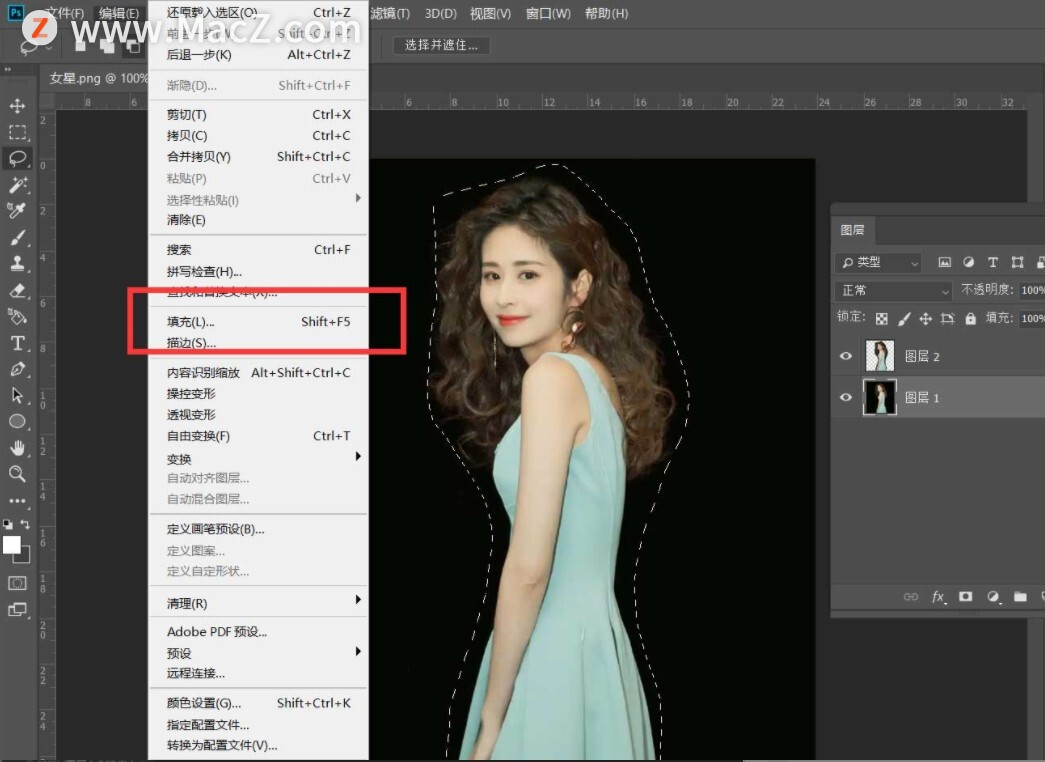Toggle adjustment layer filter icon

968,262
